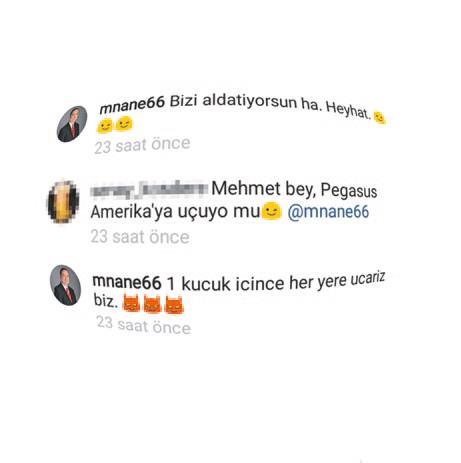Click the last orange cat emoji

pos(174,305)
